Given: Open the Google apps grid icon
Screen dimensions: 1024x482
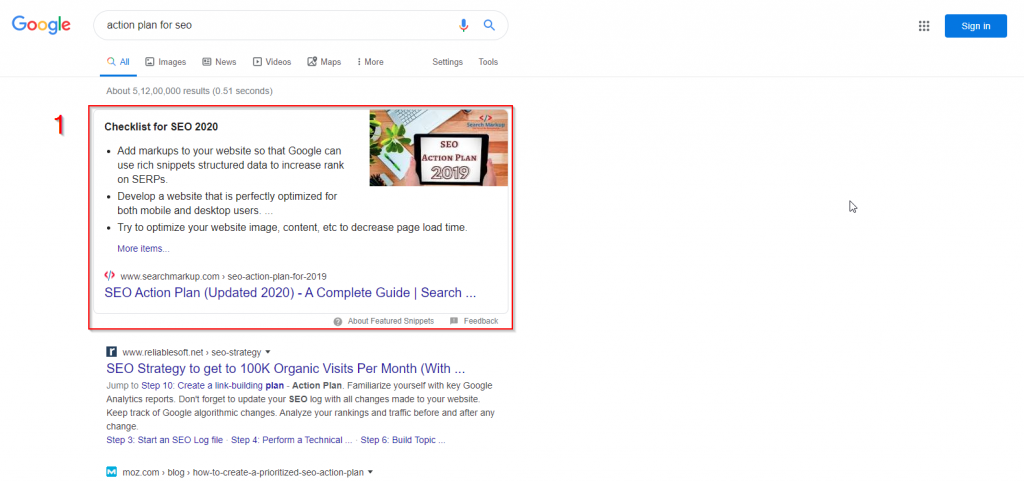Looking at the screenshot, I should click(x=923, y=26).
